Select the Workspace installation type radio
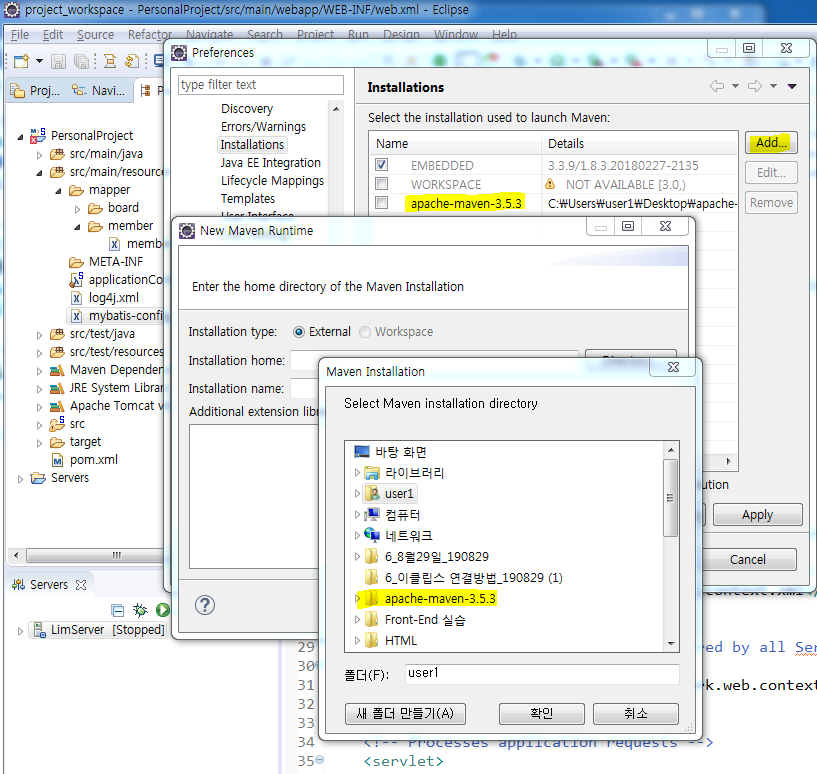The image size is (817, 774). coord(365,332)
